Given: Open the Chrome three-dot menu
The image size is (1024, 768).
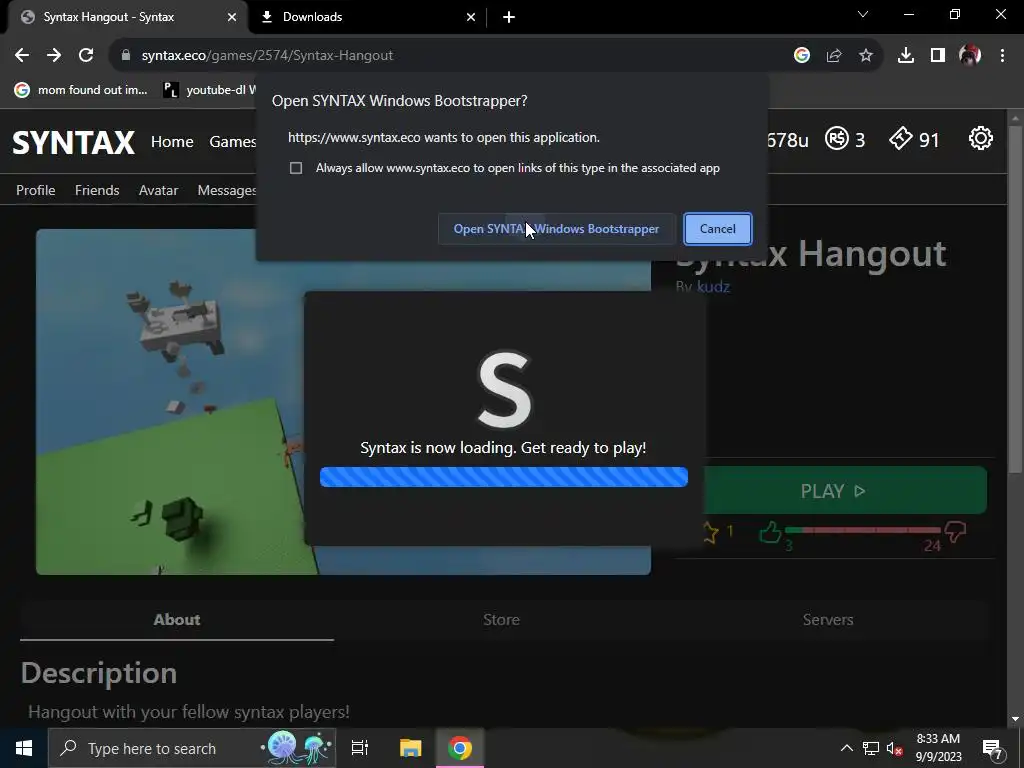Looking at the screenshot, I should point(1002,56).
